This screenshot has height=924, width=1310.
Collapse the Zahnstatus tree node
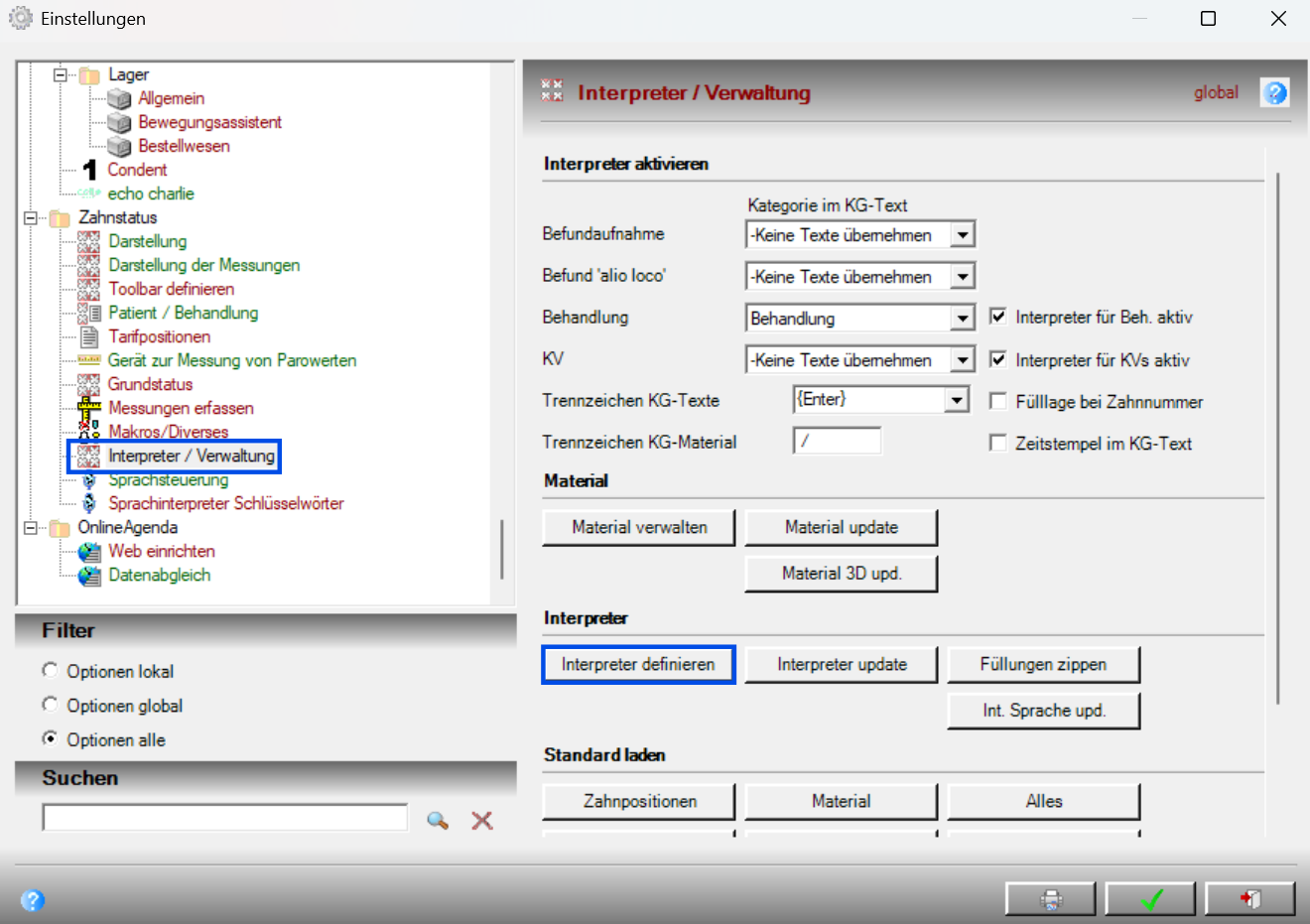[31, 217]
